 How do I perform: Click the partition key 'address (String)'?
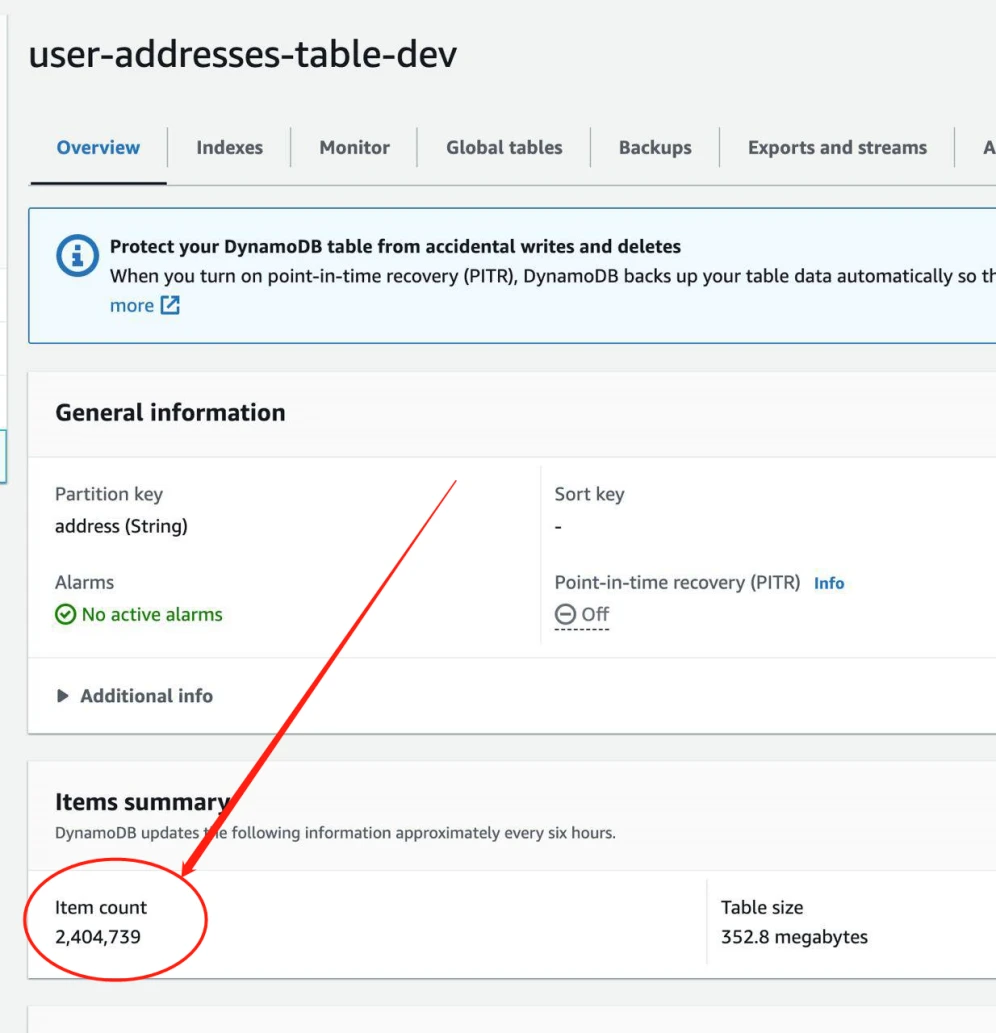click(x=121, y=526)
